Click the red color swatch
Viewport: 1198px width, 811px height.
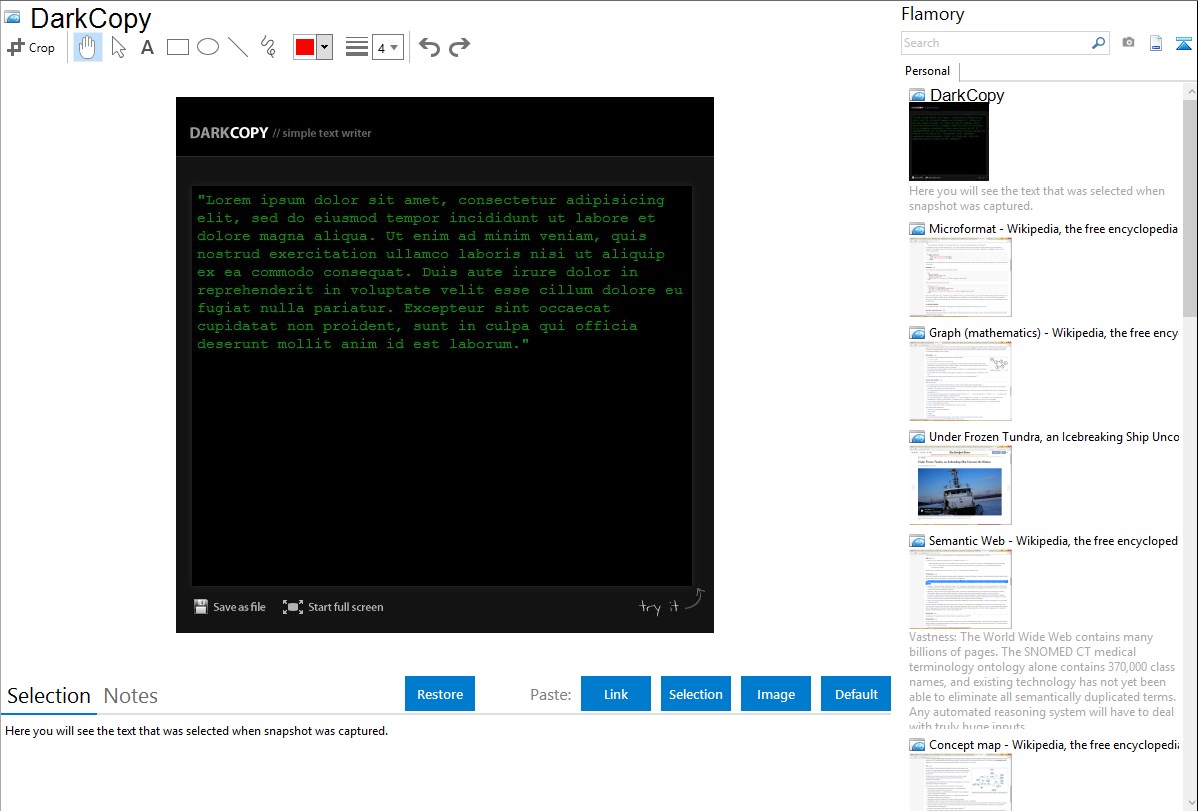coord(305,47)
